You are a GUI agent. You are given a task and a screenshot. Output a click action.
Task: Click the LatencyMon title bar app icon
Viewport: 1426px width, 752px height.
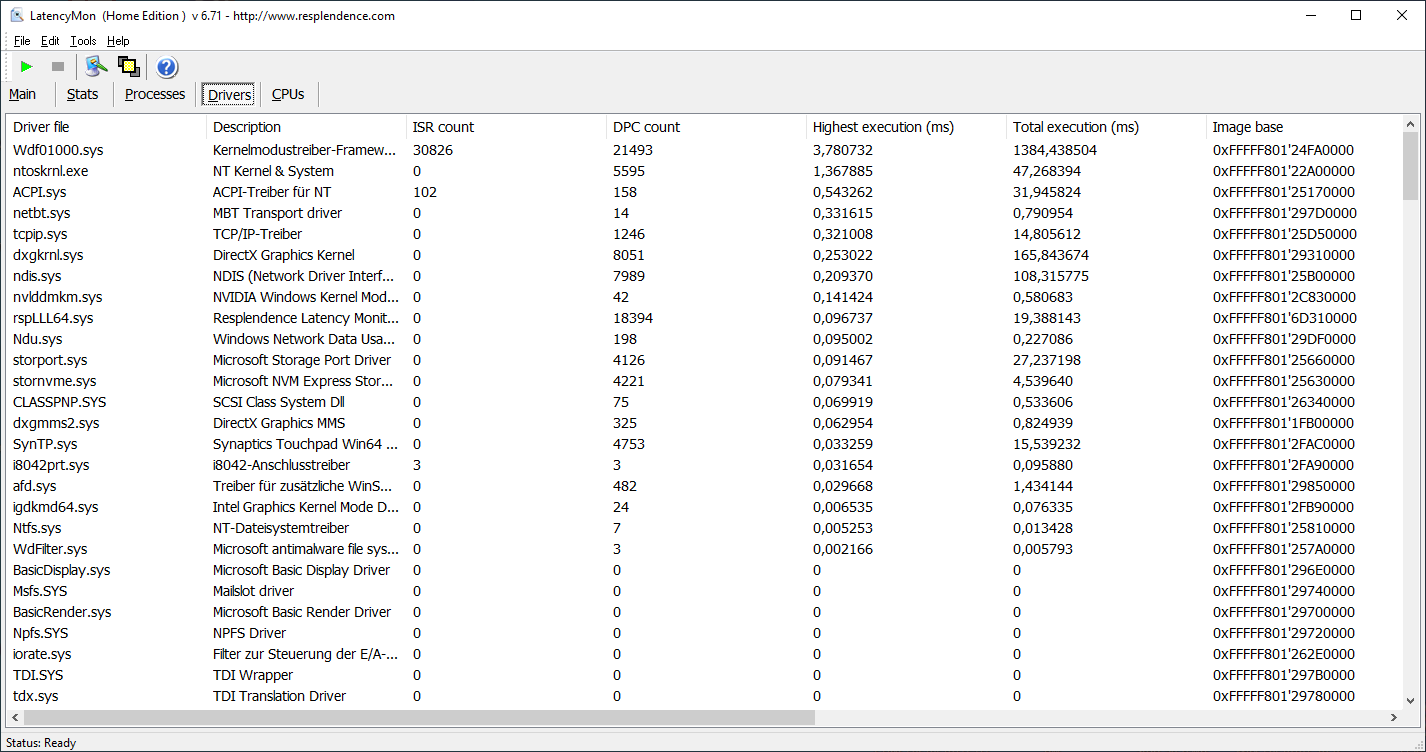17,15
